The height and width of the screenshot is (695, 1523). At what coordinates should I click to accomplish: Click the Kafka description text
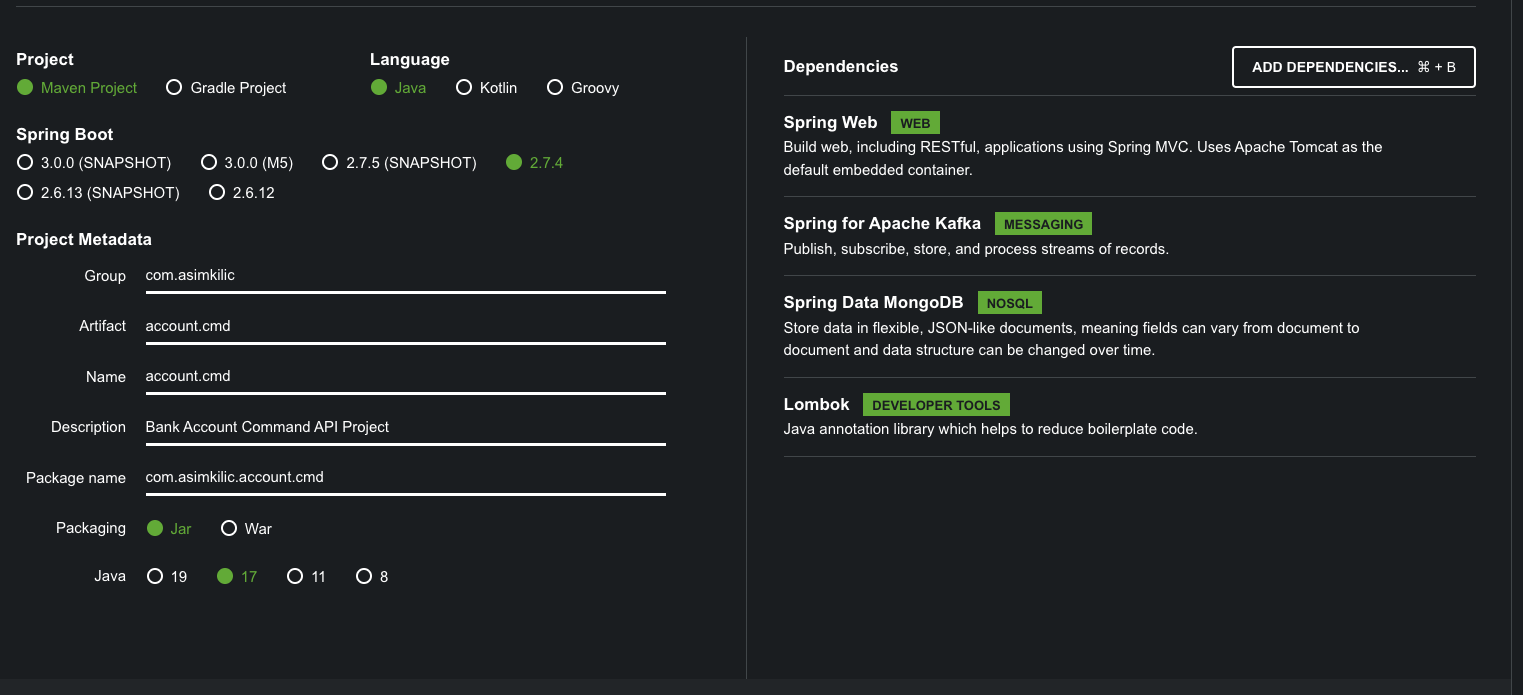976,249
